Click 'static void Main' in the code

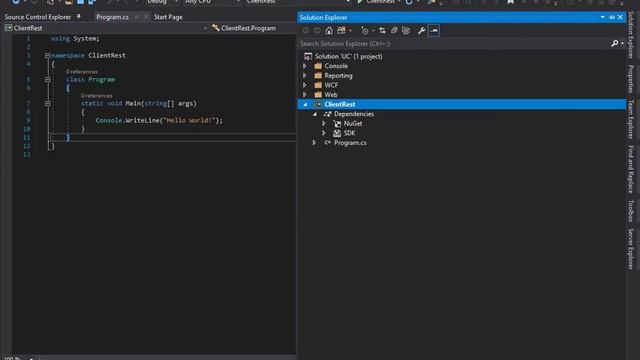[111, 104]
